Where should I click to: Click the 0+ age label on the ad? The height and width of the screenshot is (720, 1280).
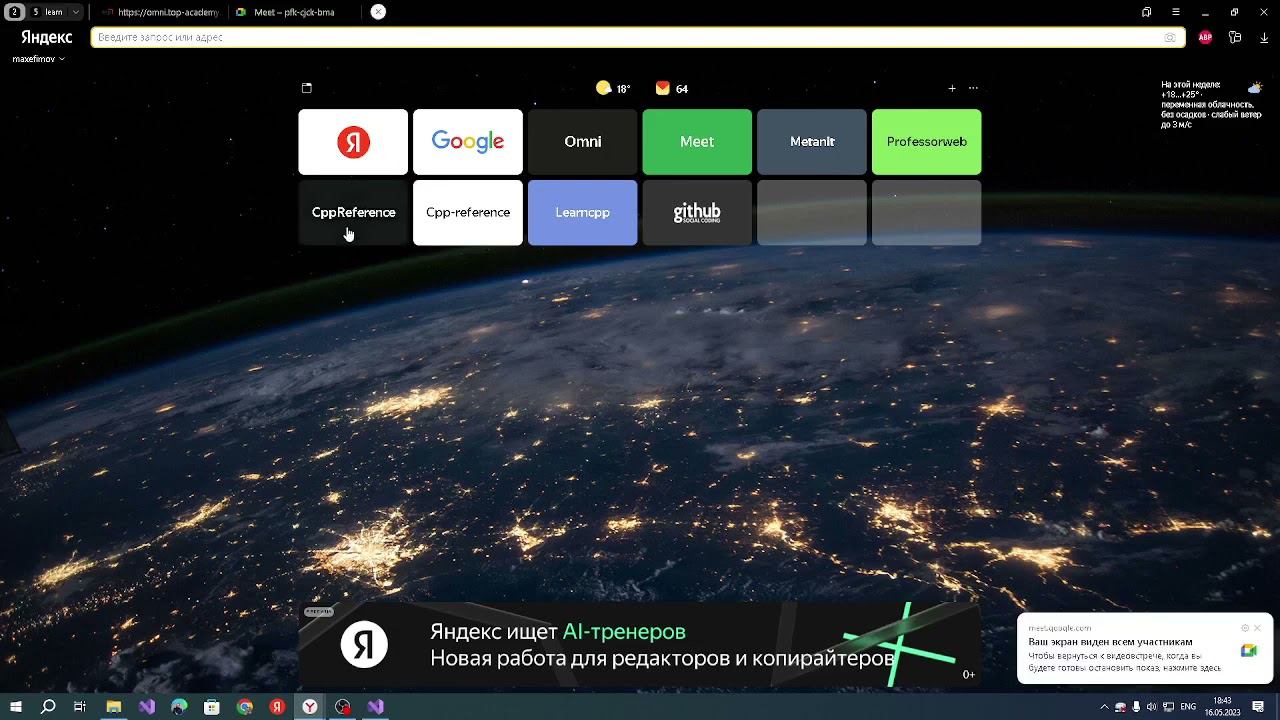pos(968,675)
